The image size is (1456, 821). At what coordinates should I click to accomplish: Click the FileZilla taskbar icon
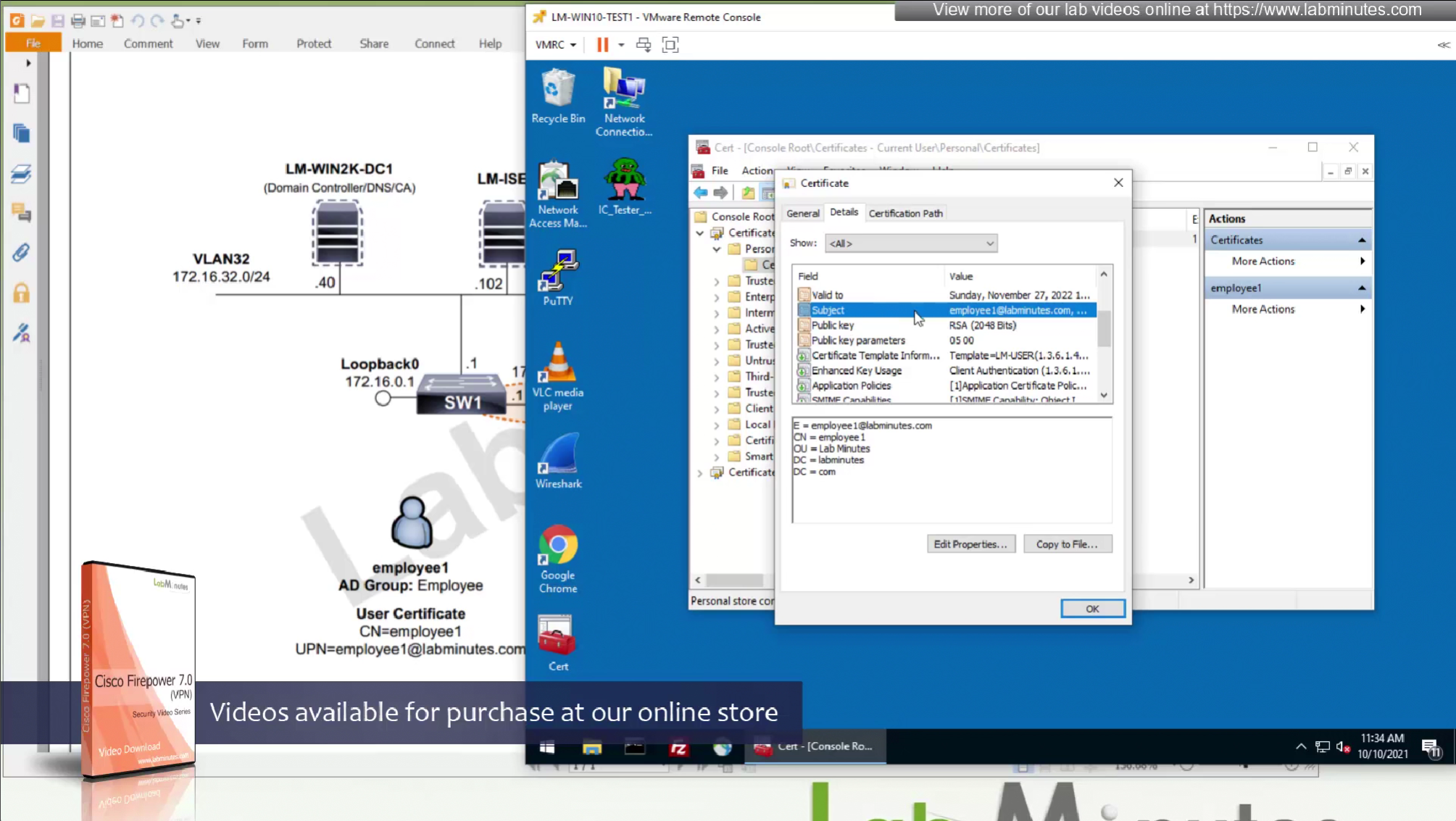click(678, 747)
